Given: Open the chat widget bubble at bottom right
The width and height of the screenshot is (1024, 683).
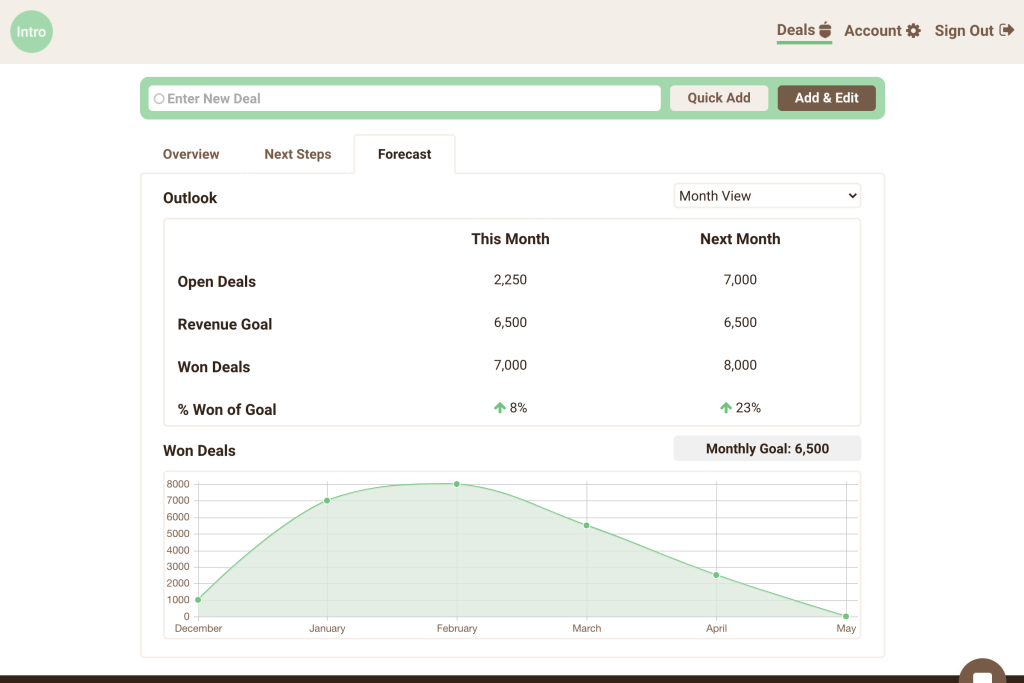Looking at the screenshot, I should 982,673.
